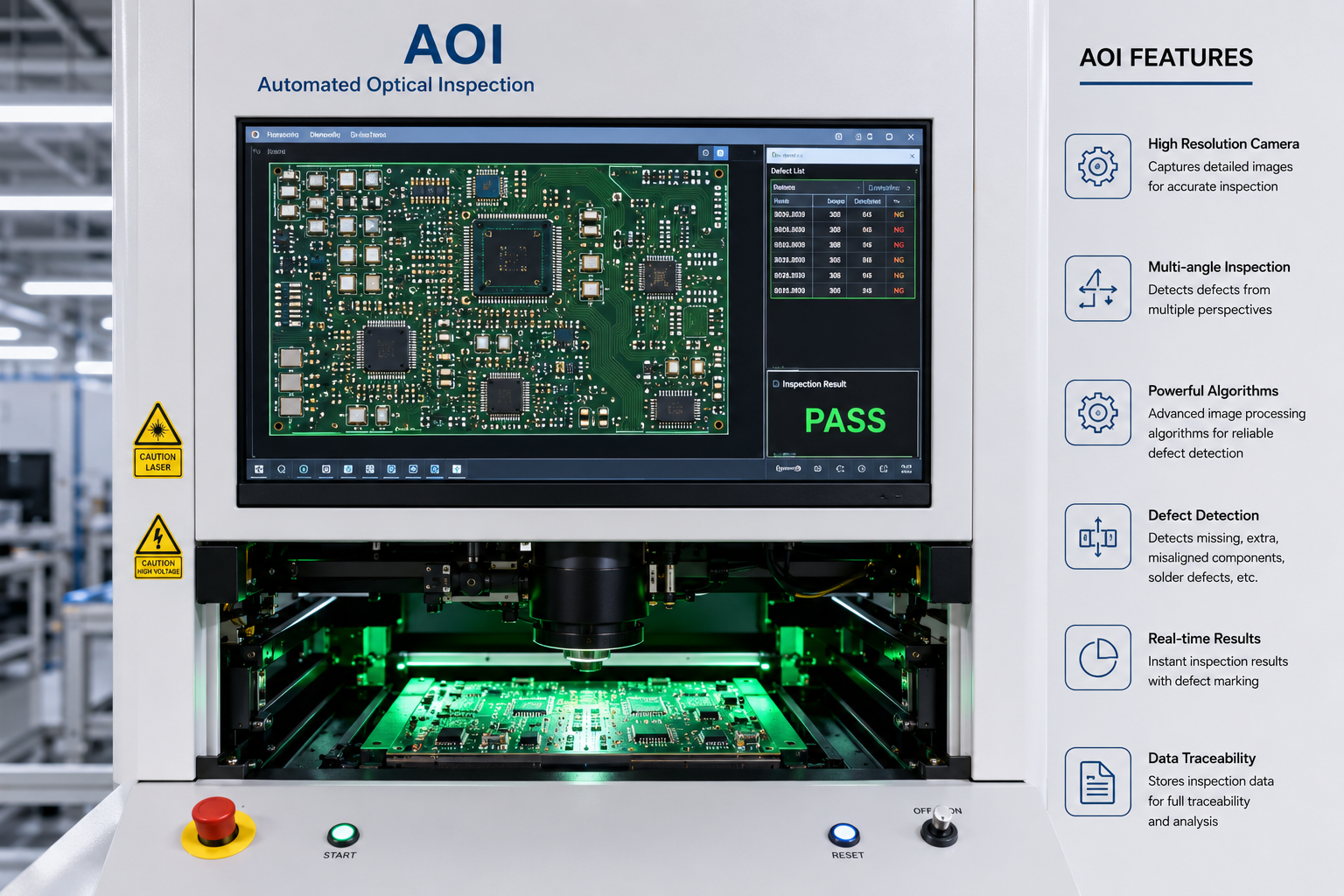Click the Data Traceability document icon
Image resolution: width=1344 pixels, height=896 pixels.
[1098, 781]
